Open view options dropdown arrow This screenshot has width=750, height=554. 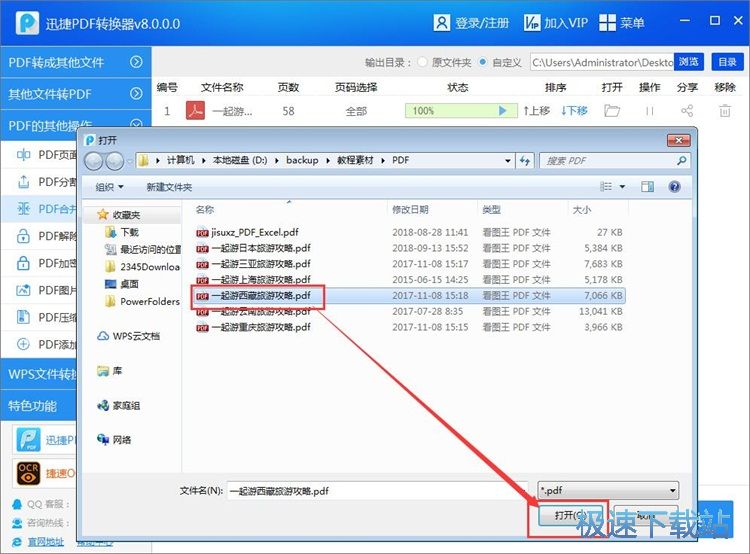(622, 187)
